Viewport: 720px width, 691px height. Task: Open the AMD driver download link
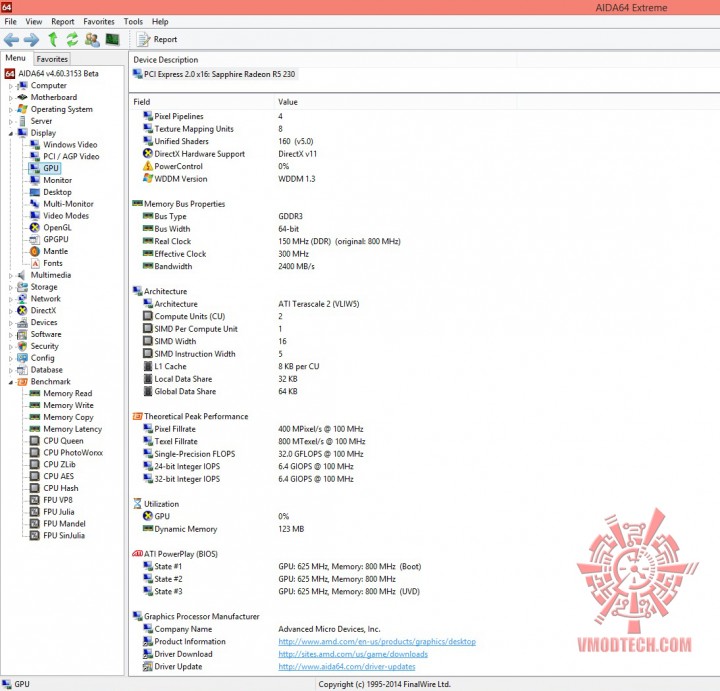tap(353, 654)
